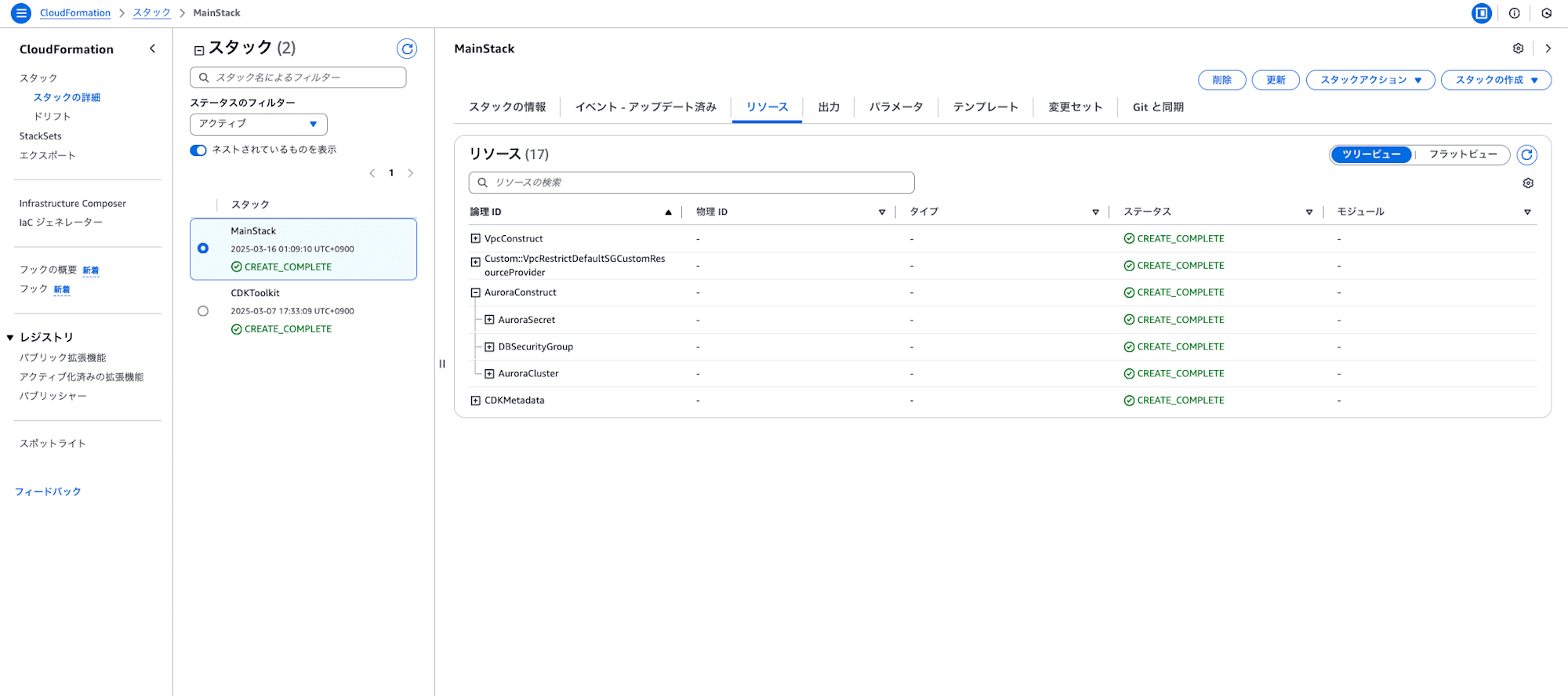Refresh the resources table

point(1526,154)
